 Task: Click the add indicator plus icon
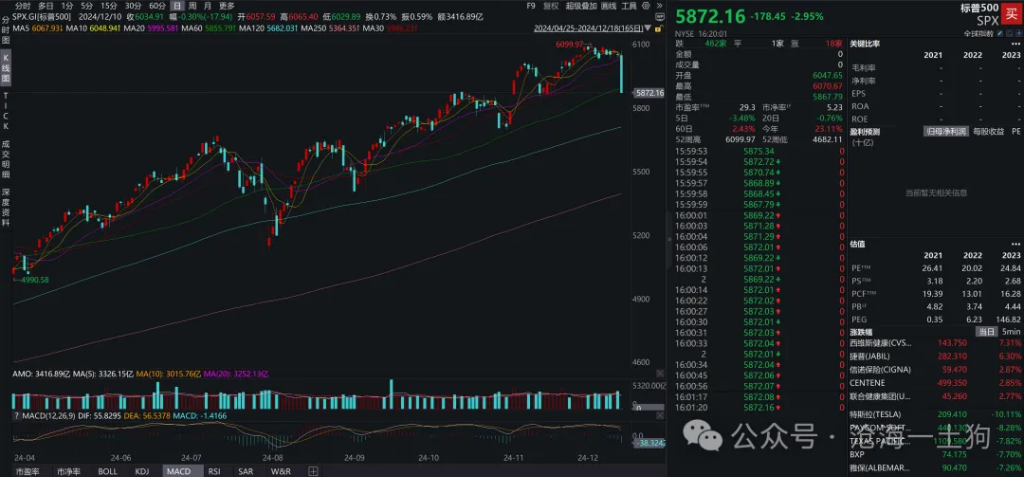click(x=312, y=470)
